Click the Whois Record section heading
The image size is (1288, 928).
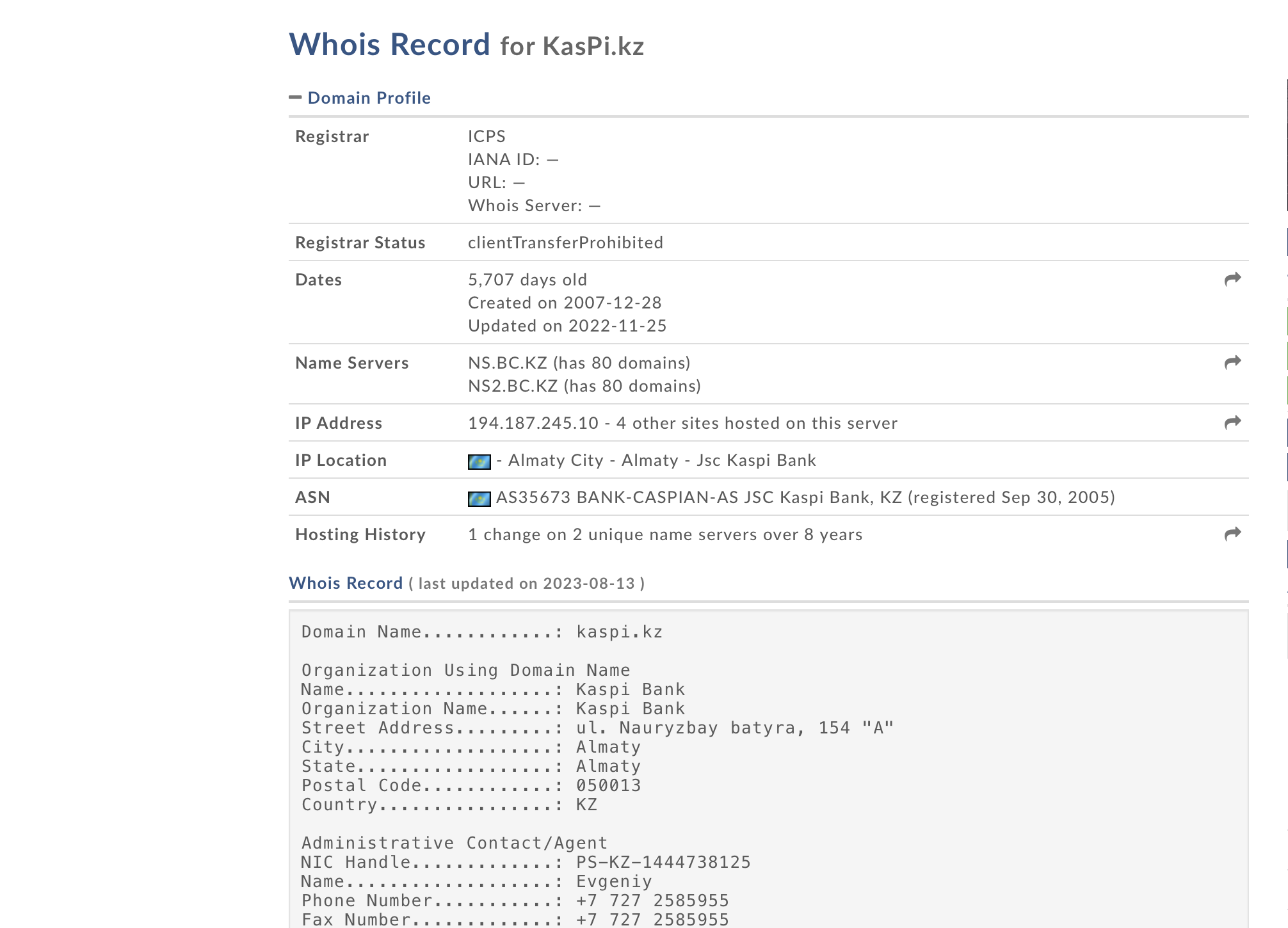pyautogui.click(x=346, y=583)
